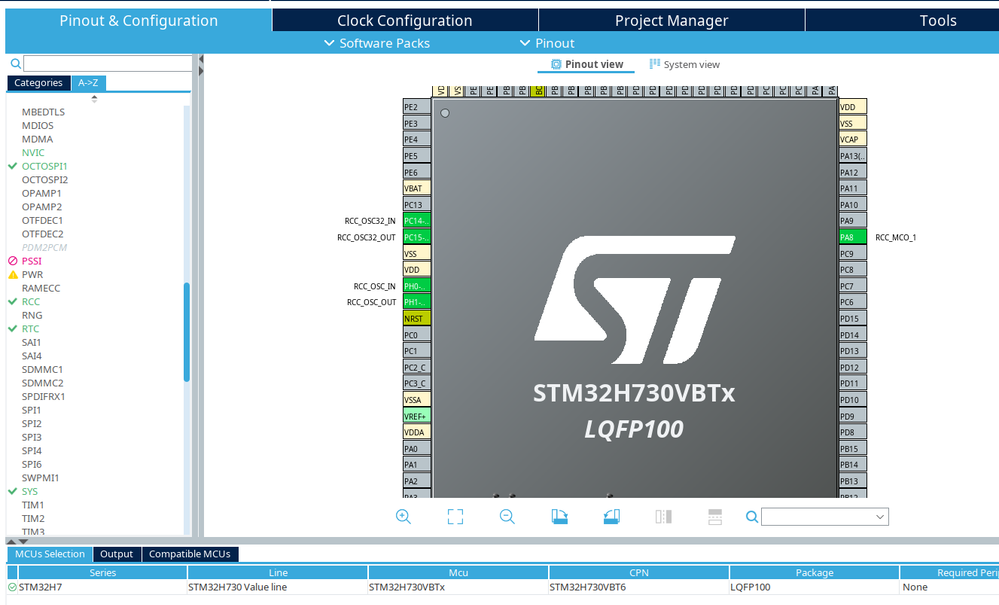
Task: Open the OCTOSPI2 peripheral
Action: pos(45,180)
